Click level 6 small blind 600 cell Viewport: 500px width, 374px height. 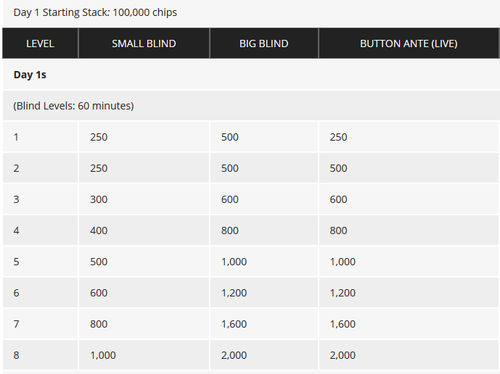pos(144,293)
